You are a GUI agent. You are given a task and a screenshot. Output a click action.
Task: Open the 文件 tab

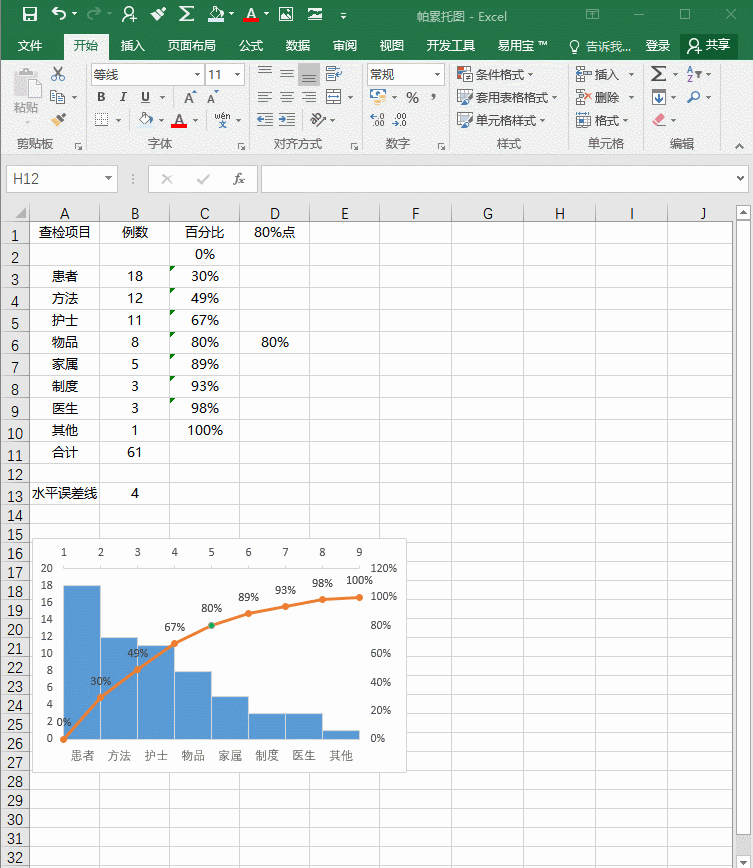30,45
